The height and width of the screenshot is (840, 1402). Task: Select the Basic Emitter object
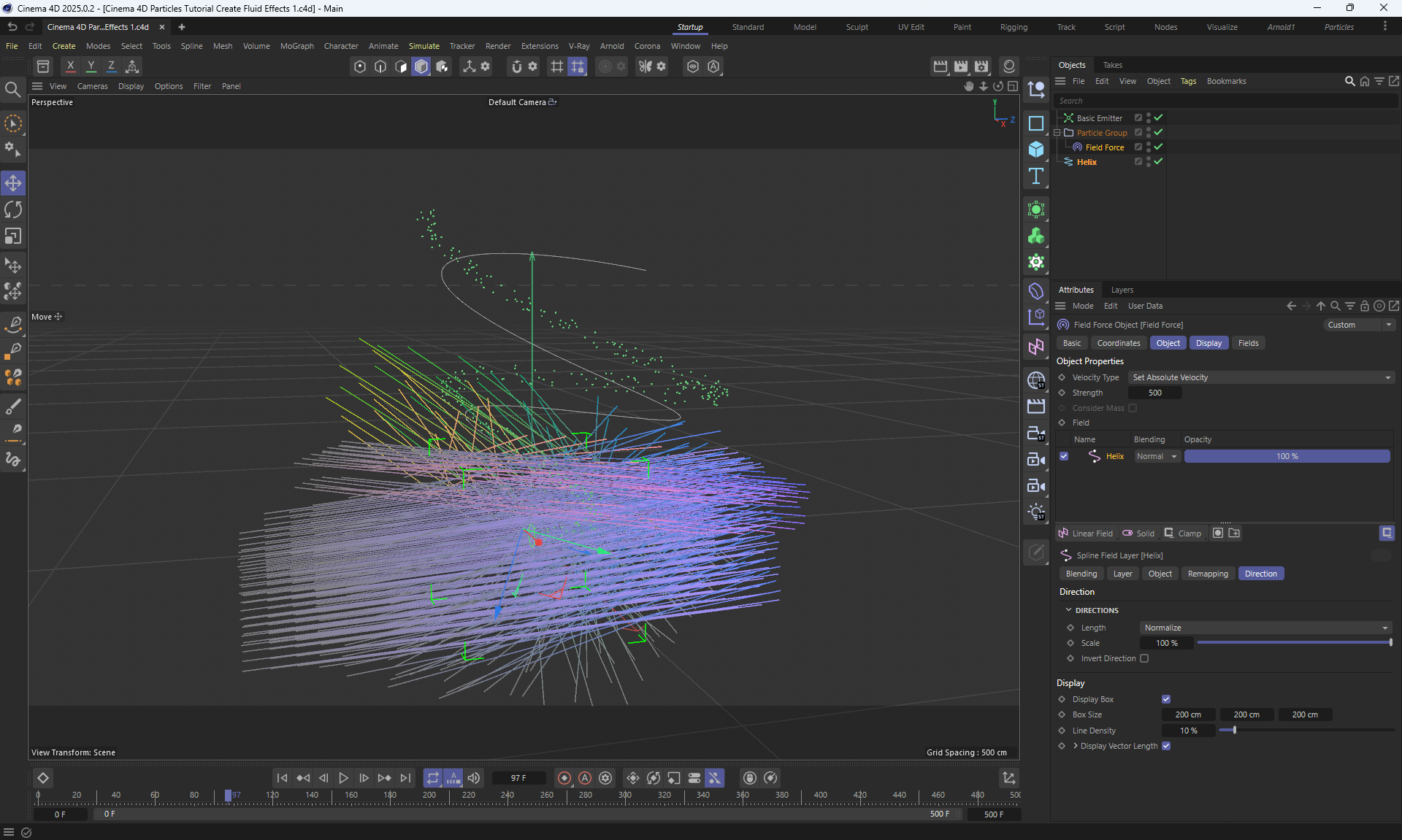[1099, 118]
